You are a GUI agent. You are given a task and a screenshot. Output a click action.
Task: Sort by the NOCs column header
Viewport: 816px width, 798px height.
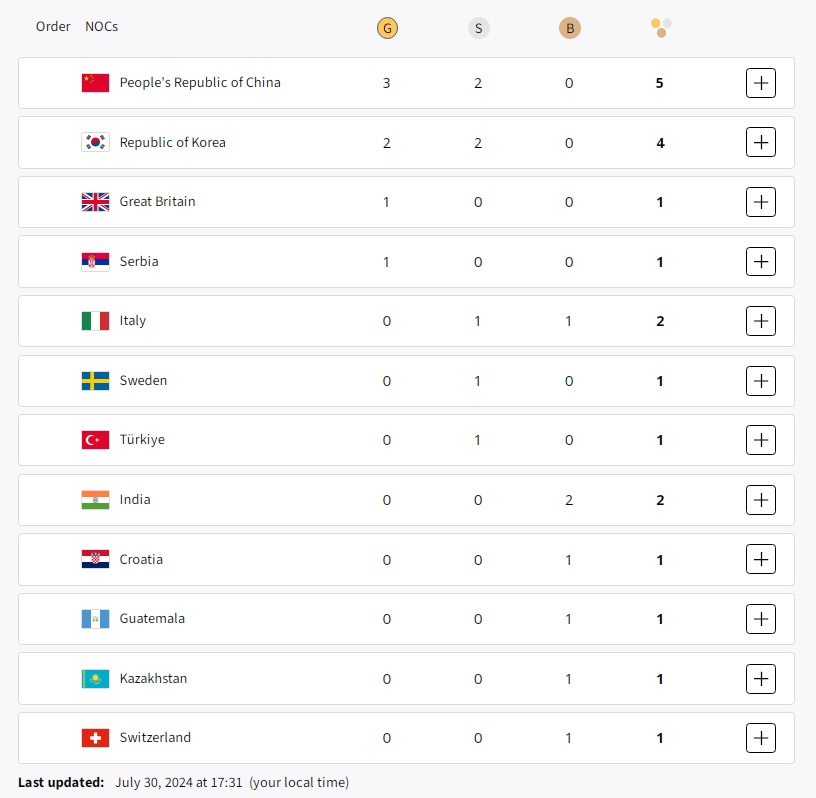coord(101,26)
